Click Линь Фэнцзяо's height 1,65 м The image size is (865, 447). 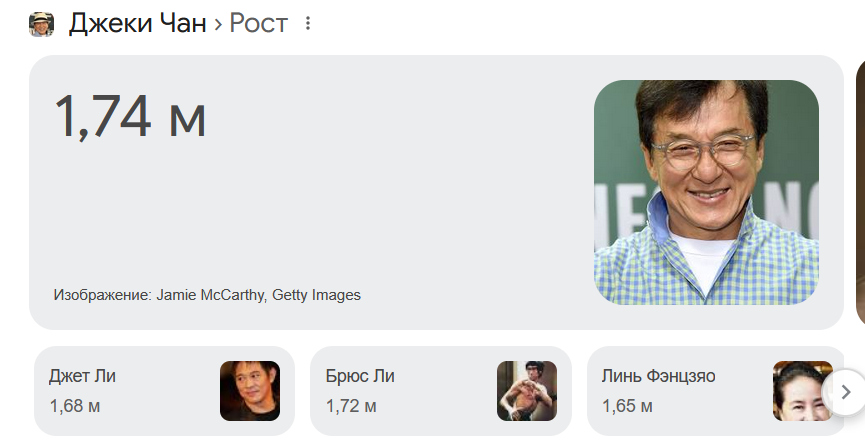pos(627,406)
